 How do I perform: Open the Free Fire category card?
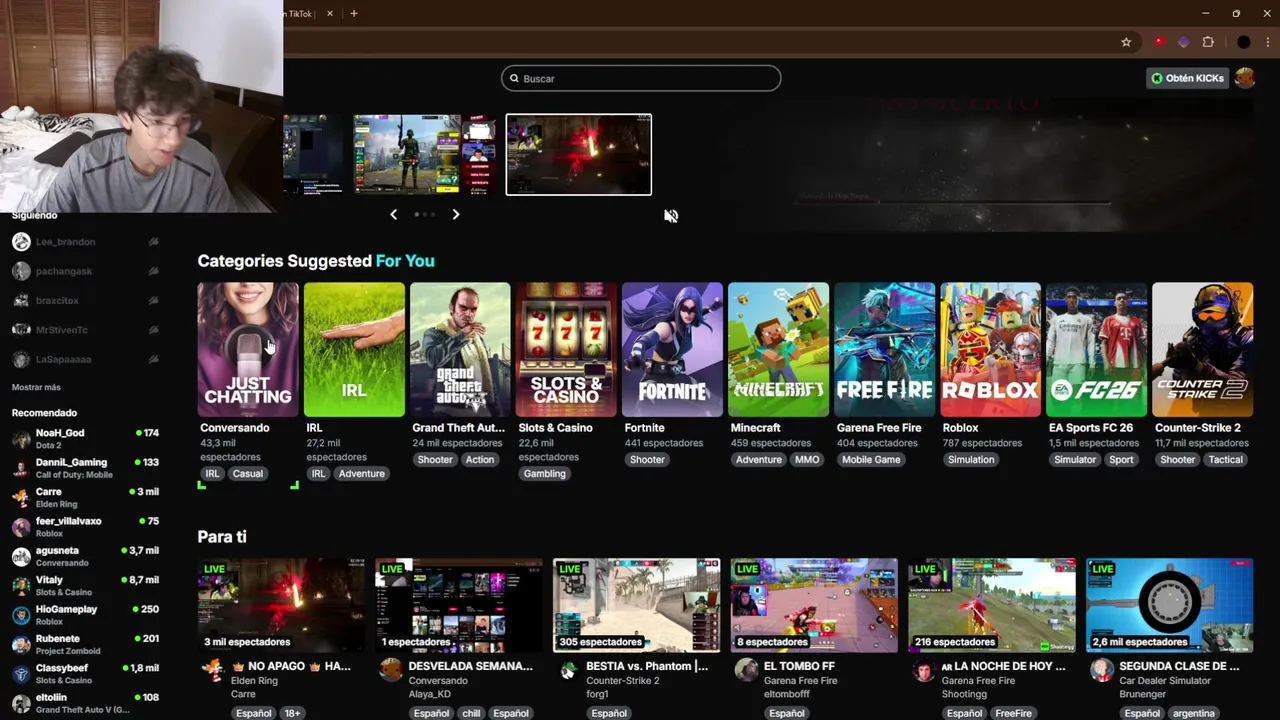coord(884,349)
